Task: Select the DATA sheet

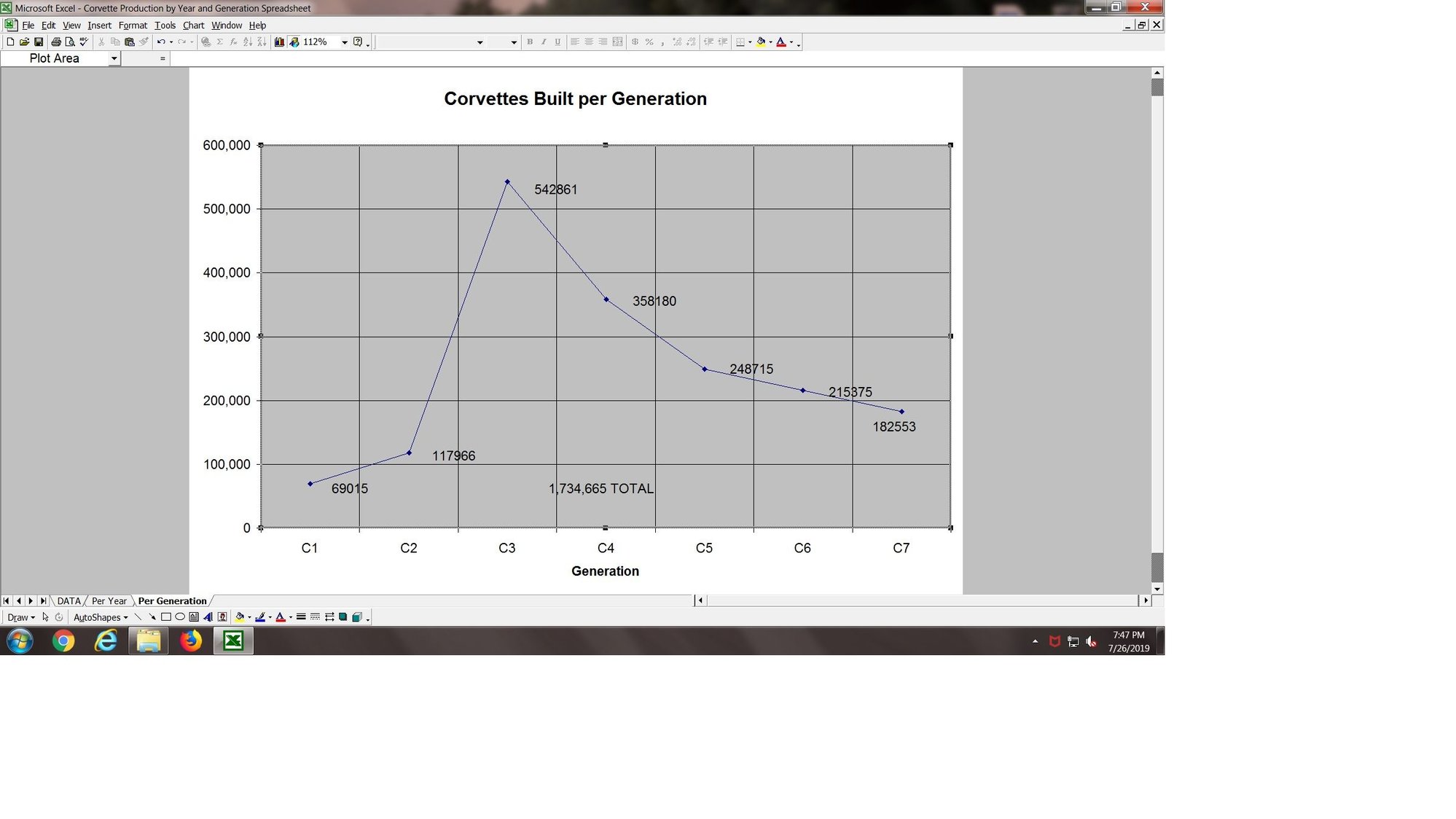Action: (x=69, y=600)
